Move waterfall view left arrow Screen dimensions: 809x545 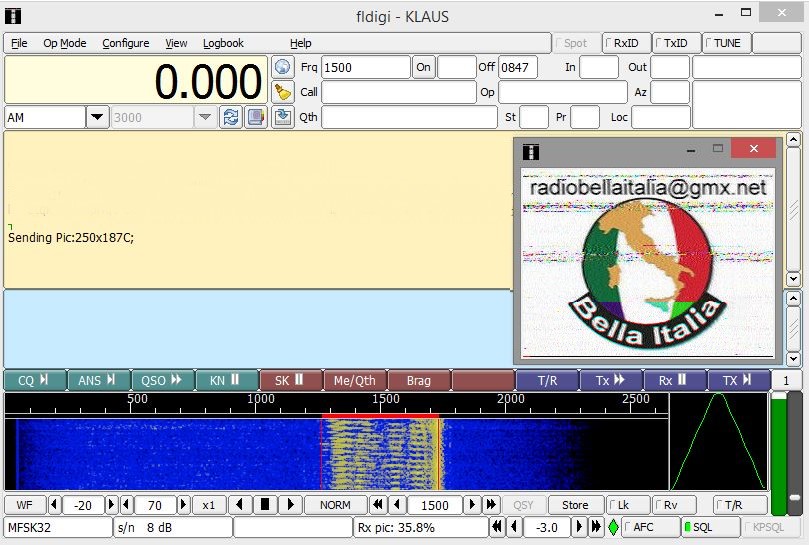(x=239, y=505)
